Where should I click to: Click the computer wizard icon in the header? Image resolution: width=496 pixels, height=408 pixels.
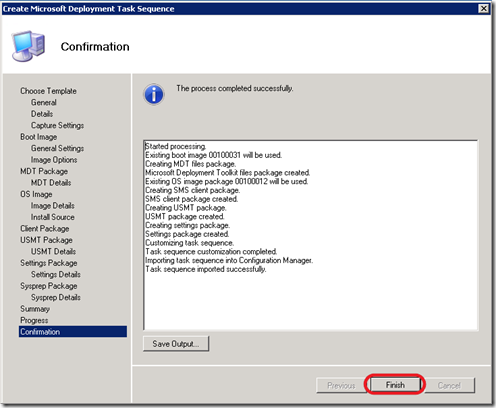(x=28, y=46)
